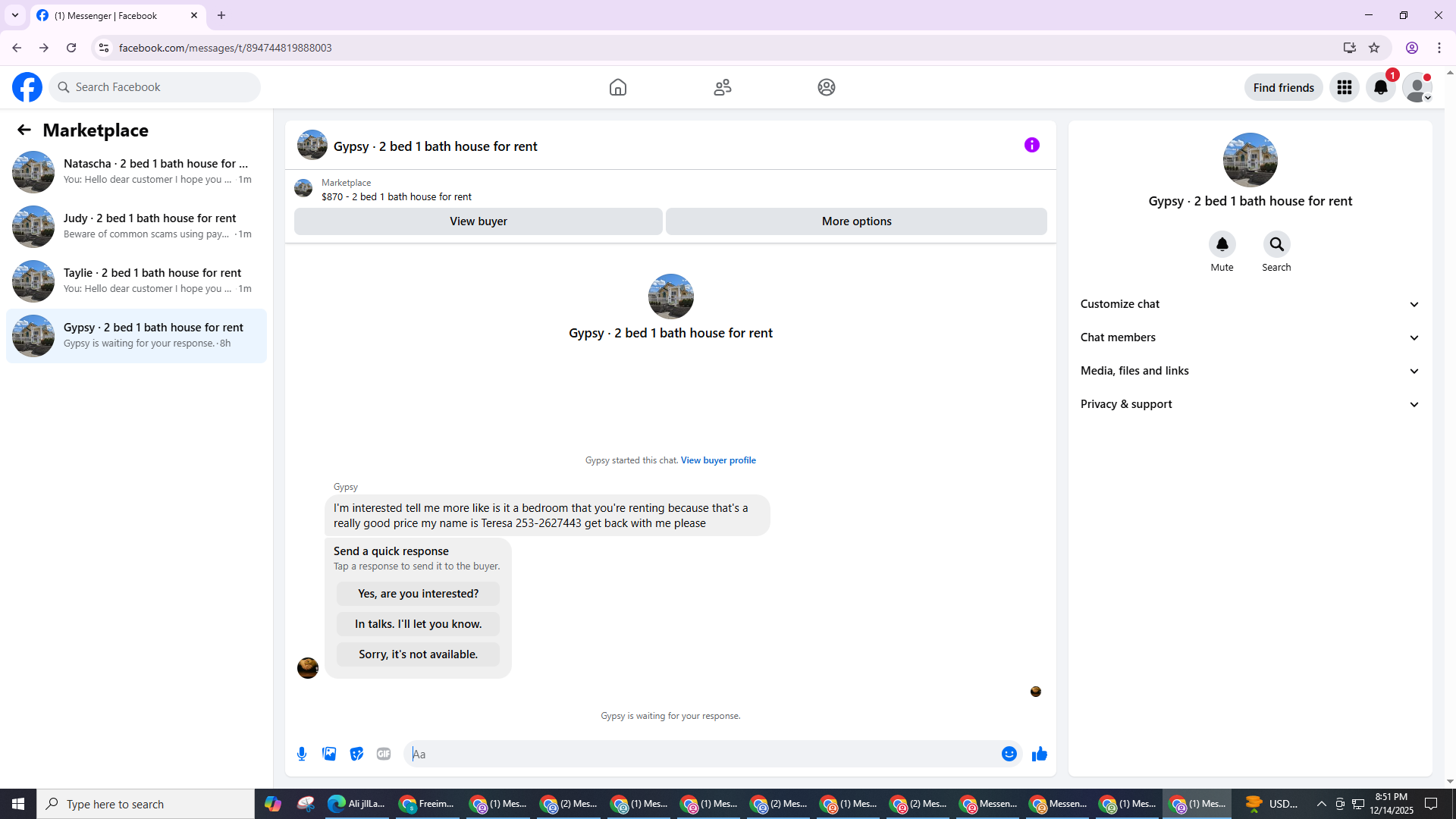Expand the Chat members section

[1250, 337]
